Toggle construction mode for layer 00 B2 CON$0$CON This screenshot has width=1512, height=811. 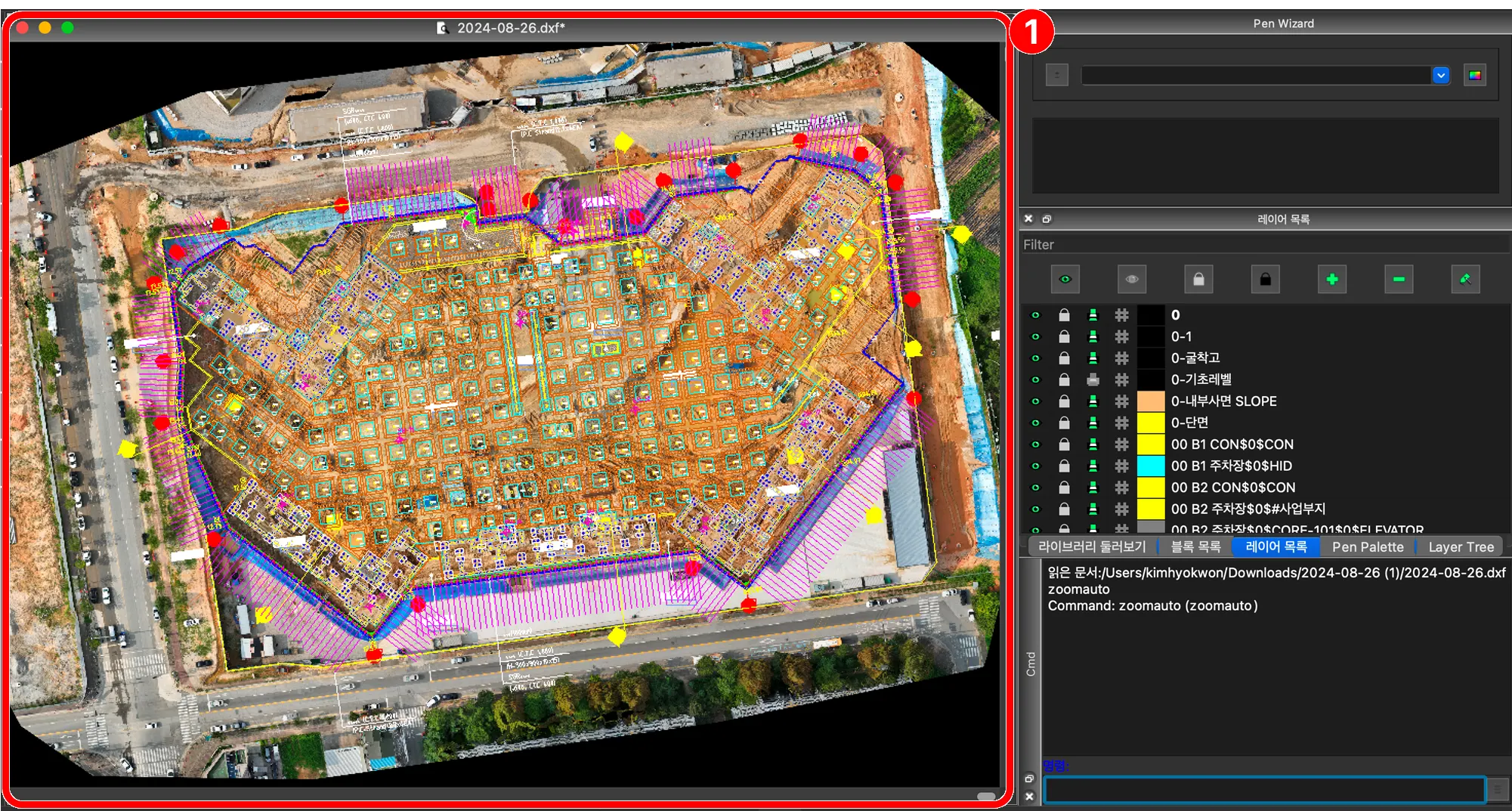pyautogui.click(x=1121, y=488)
